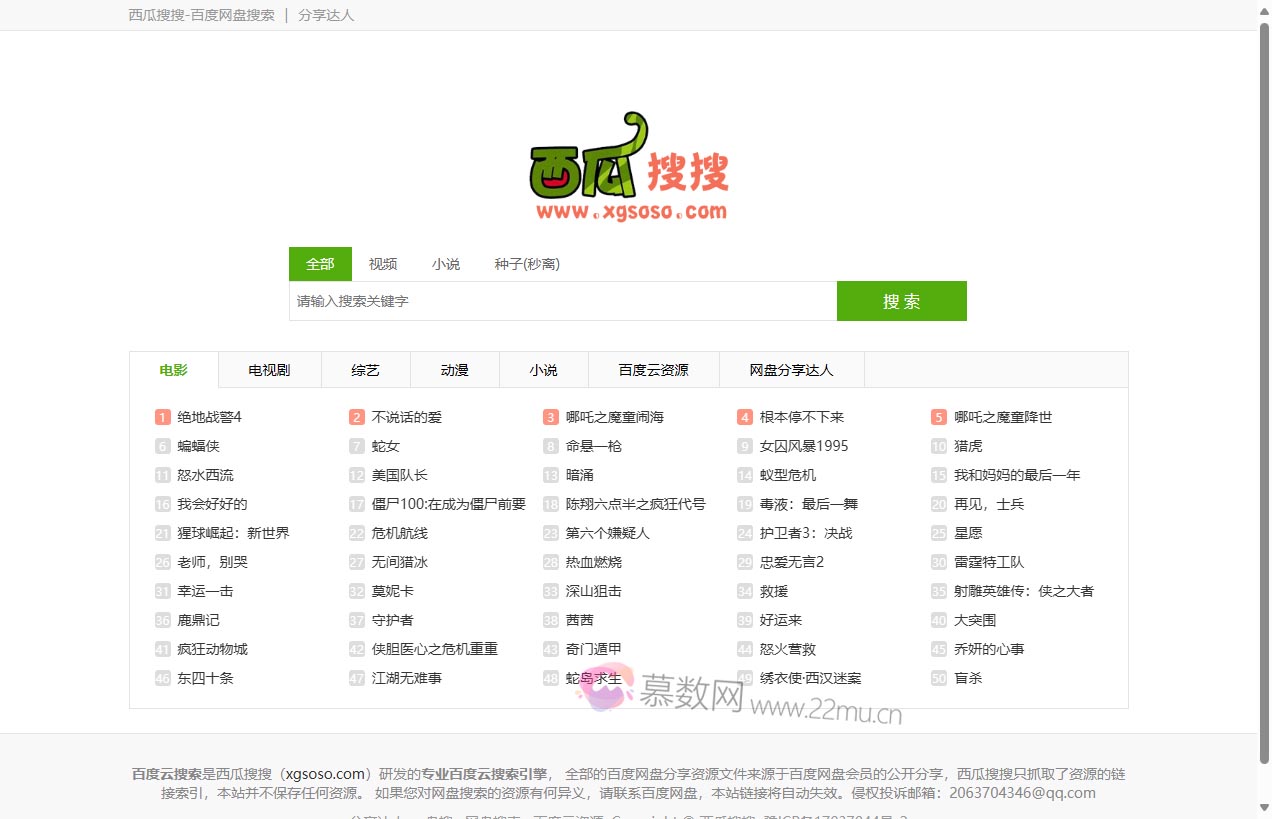Switch to the 动漫 category tab

point(454,369)
